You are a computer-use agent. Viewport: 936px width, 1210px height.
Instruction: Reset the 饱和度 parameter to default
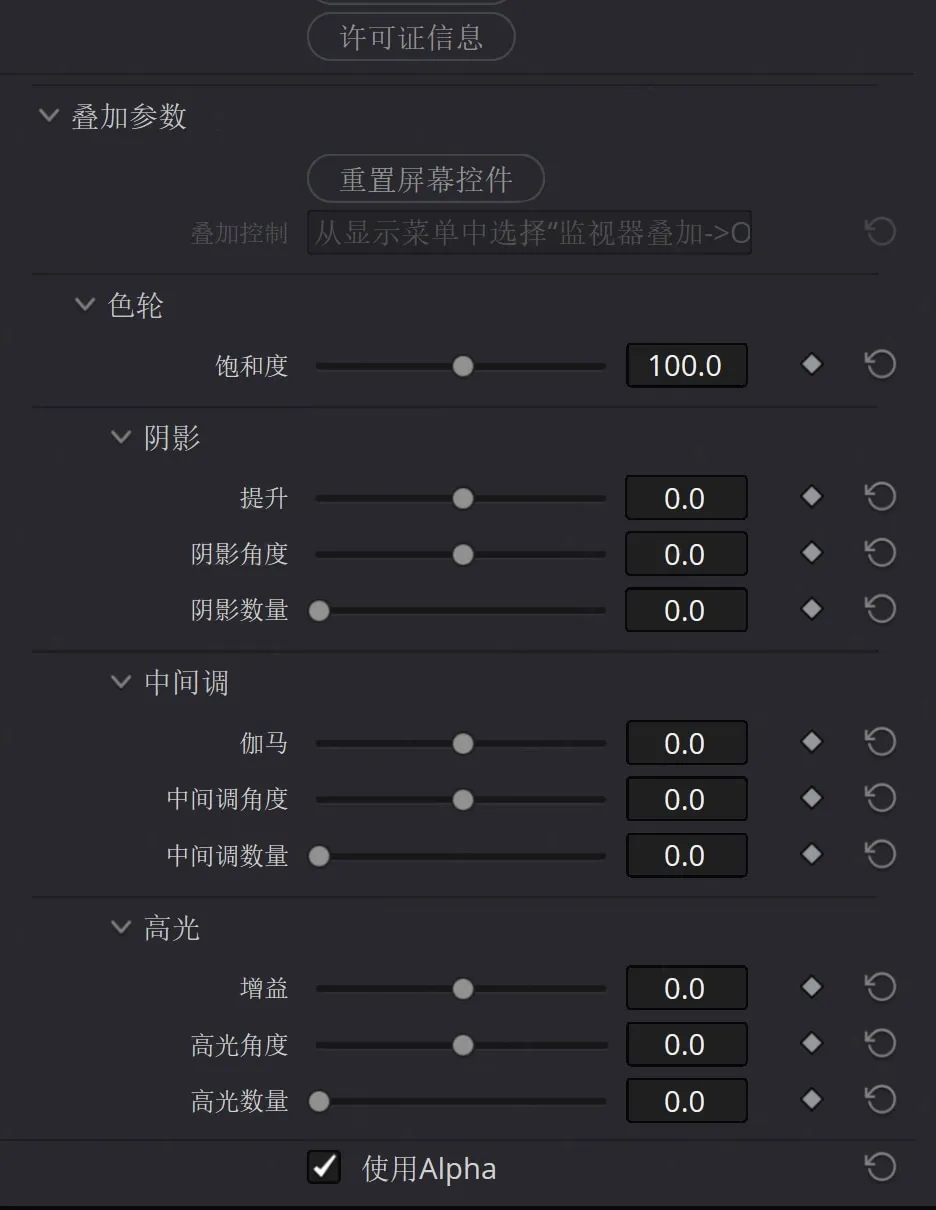tap(880, 365)
